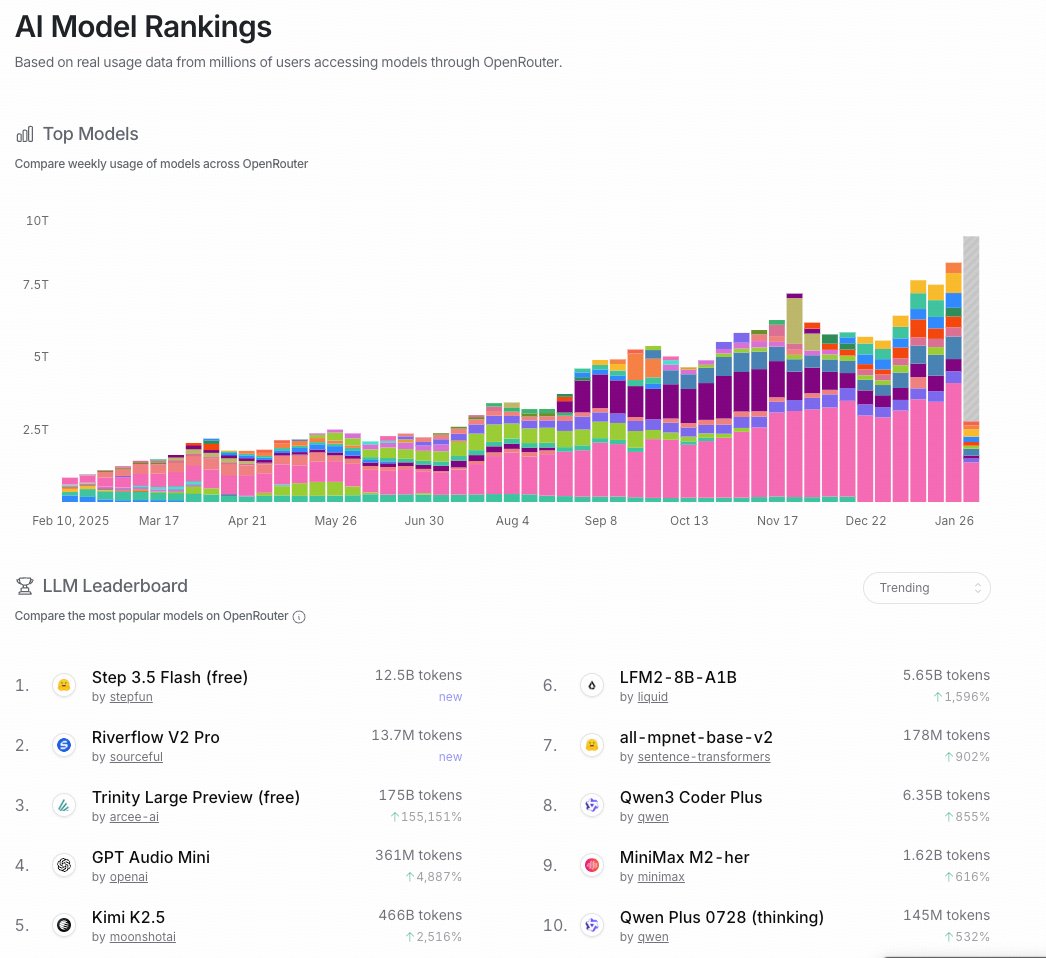1046x958 pixels.
Task: Click the Trinity Large Preview arcee-ai logo
Action: click(x=64, y=805)
